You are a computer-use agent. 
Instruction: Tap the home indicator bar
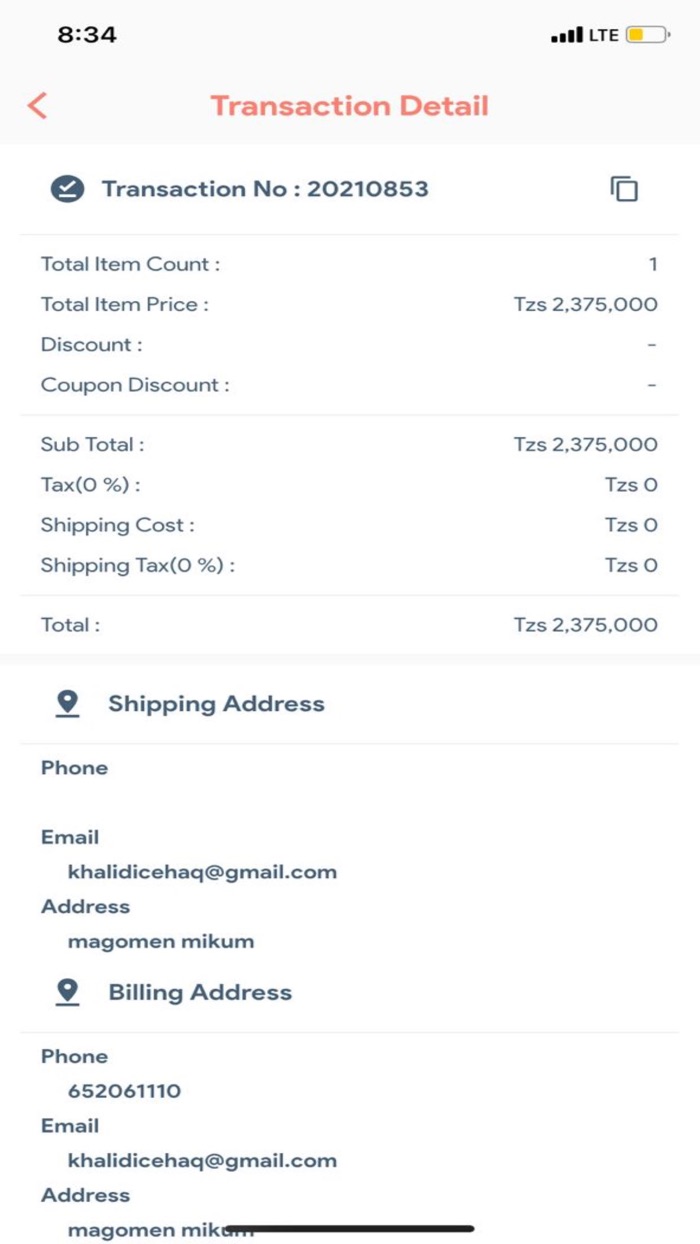coord(349,1229)
